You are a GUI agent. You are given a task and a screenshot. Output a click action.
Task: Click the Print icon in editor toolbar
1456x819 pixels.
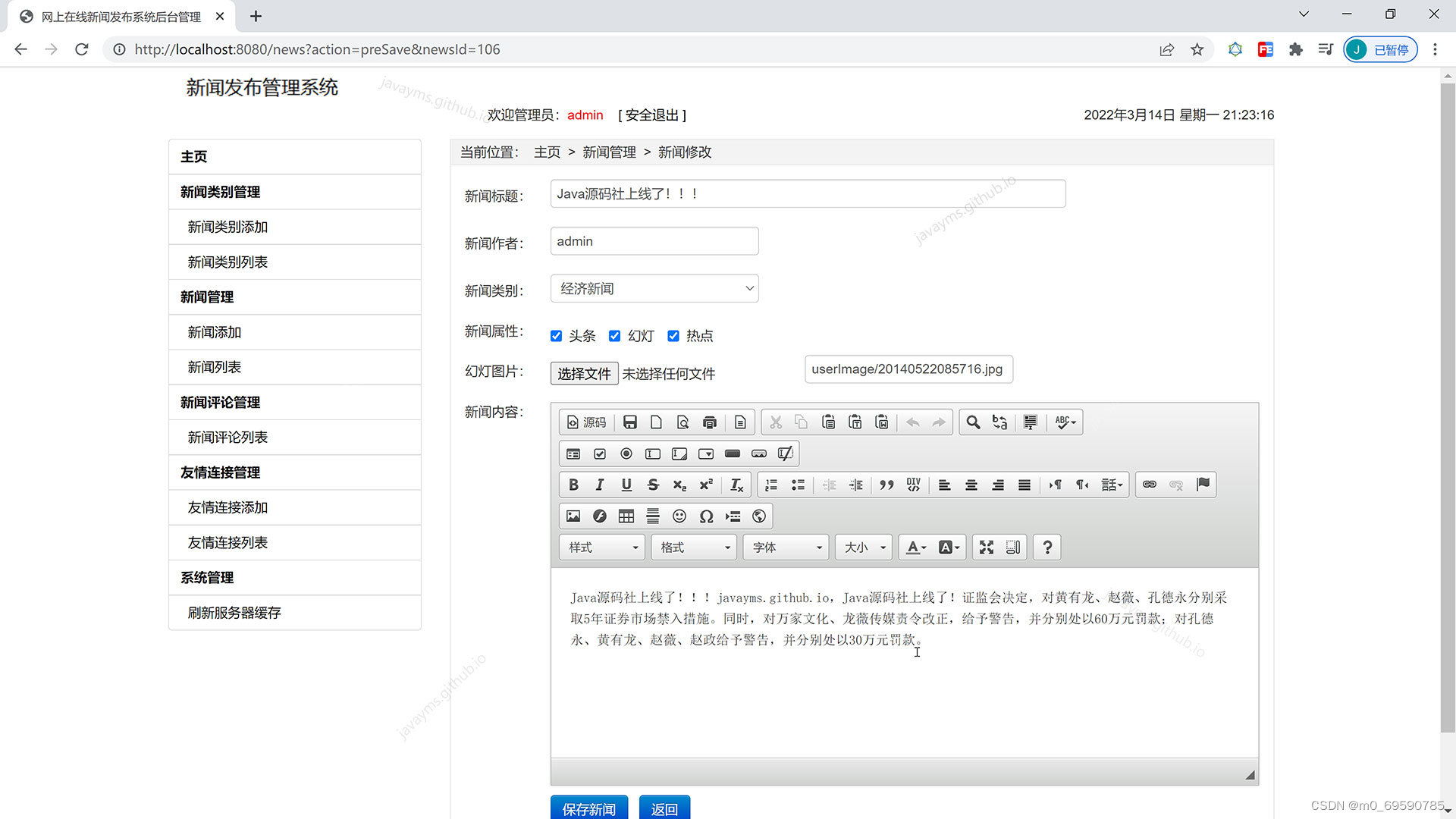709,422
